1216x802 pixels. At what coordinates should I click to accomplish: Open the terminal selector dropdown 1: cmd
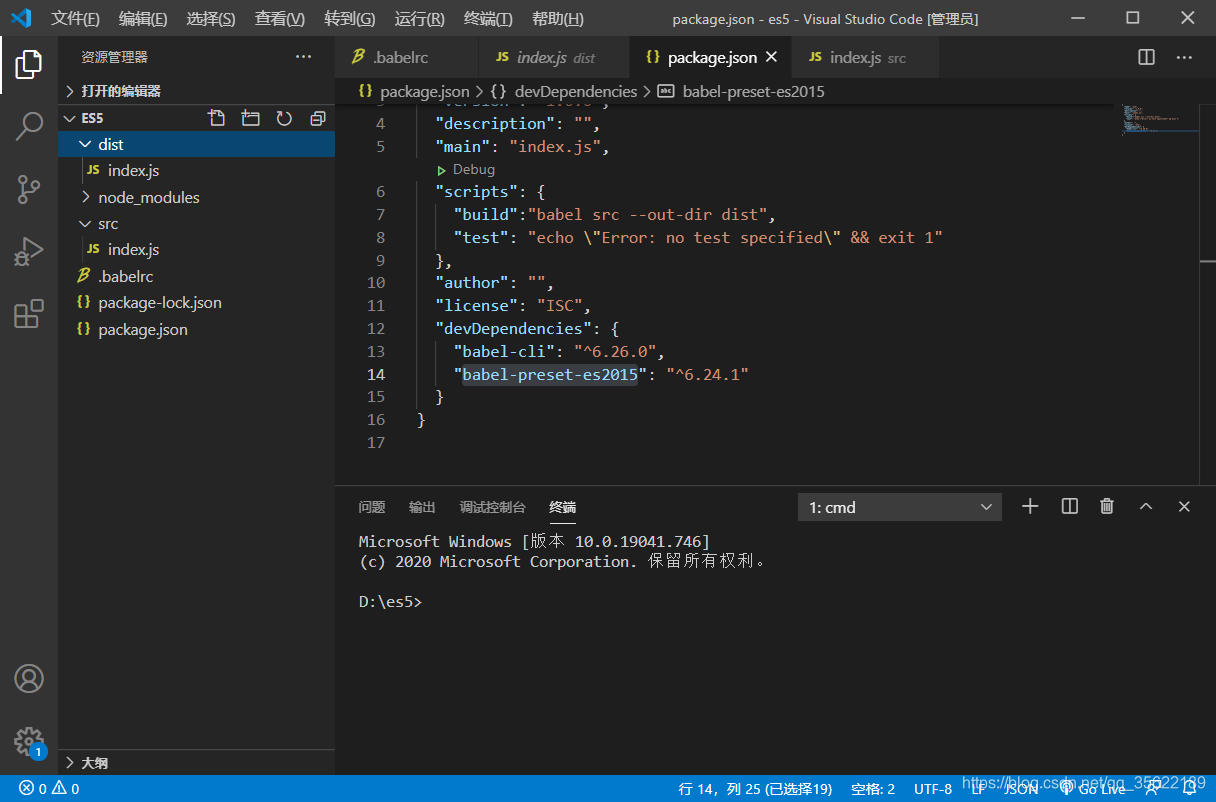pyautogui.click(x=900, y=507)
